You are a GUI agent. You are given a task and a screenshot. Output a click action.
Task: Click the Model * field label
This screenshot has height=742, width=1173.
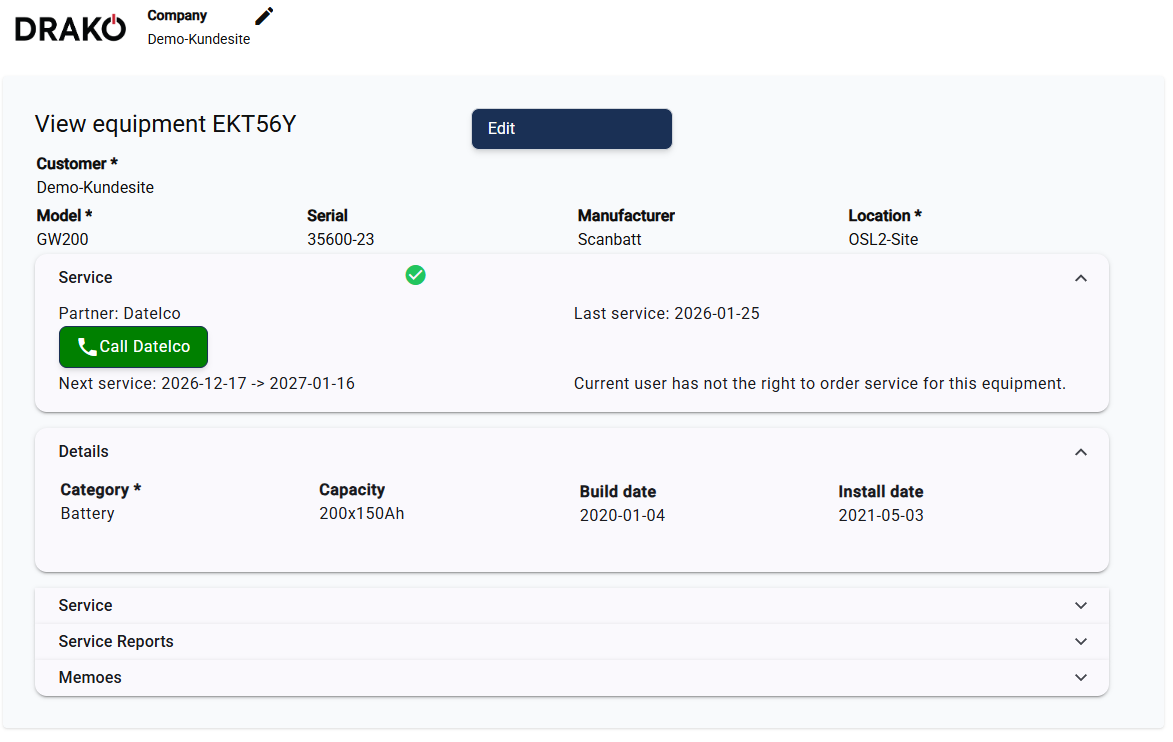coord(64,215)
